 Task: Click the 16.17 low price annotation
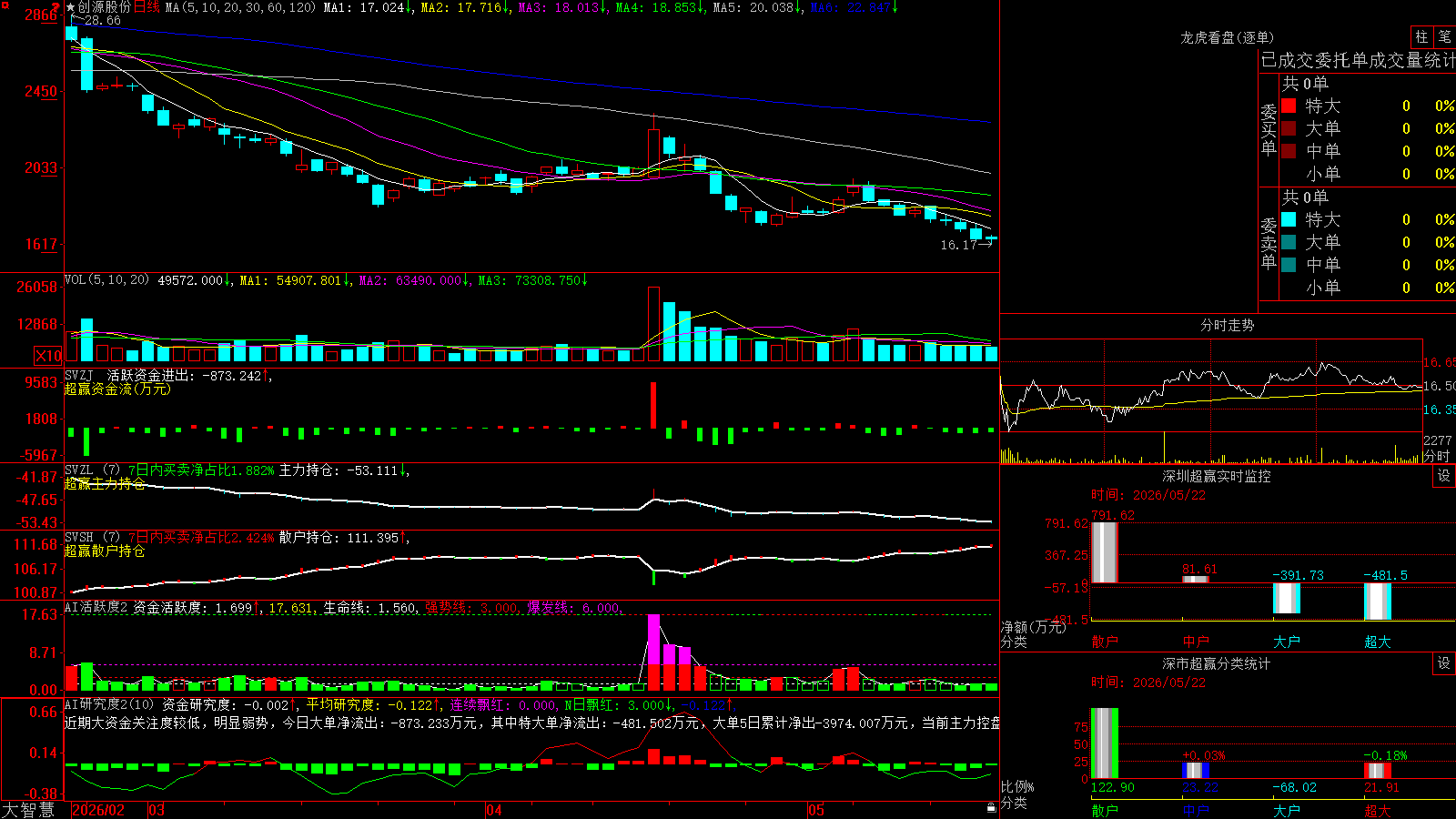tap(958, 245)
